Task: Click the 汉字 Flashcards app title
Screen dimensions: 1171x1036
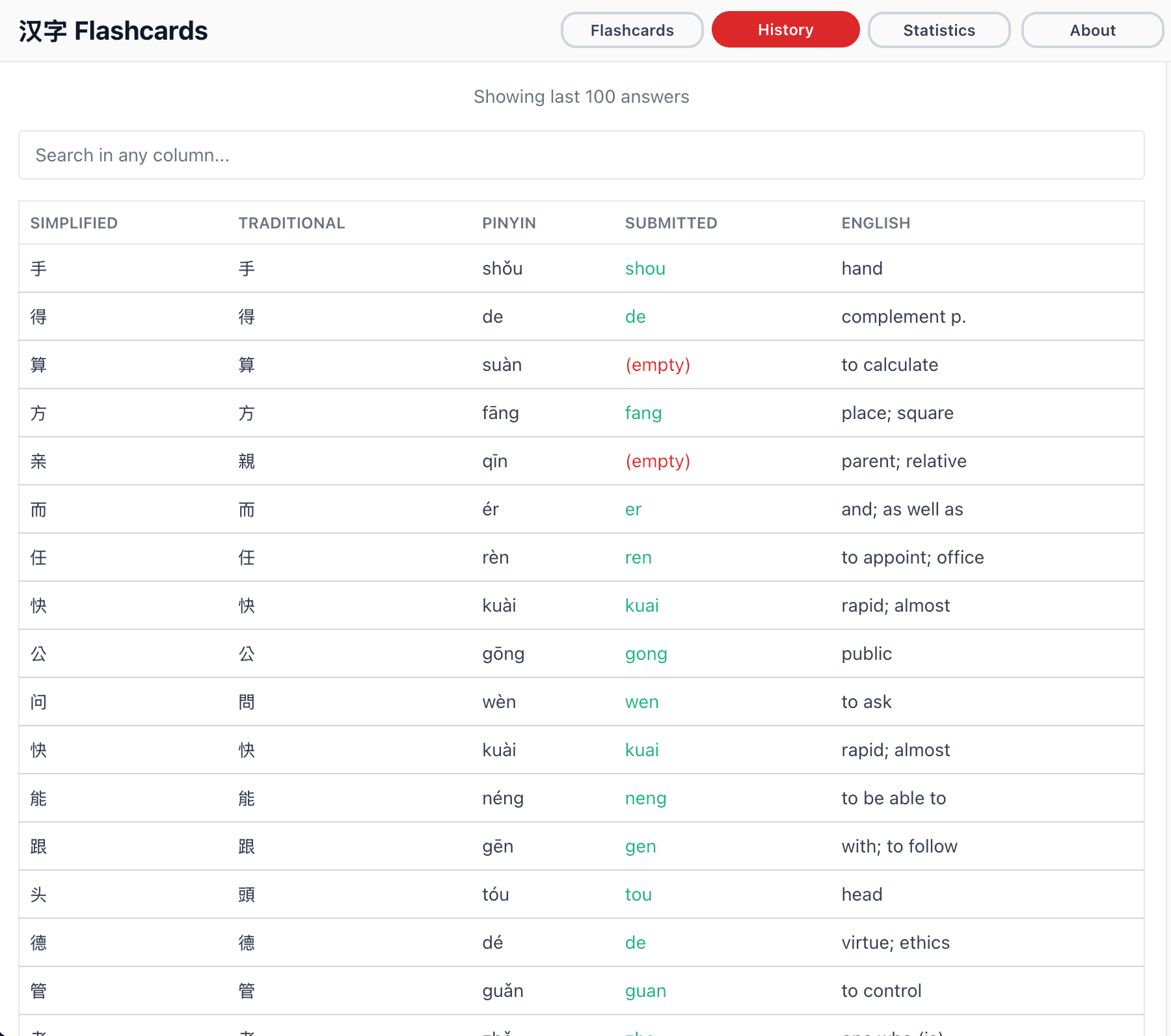Action: 113,31
